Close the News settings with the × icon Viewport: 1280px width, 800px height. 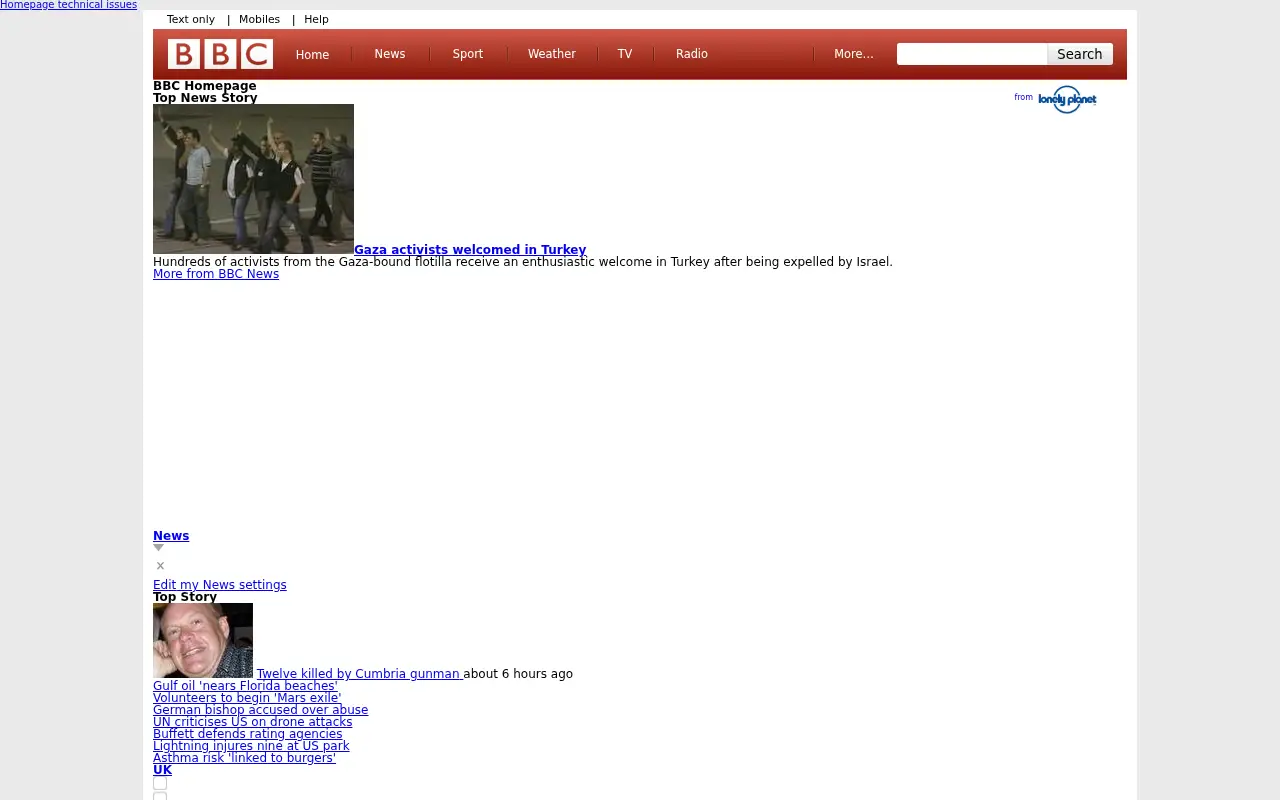click(160, 566)
